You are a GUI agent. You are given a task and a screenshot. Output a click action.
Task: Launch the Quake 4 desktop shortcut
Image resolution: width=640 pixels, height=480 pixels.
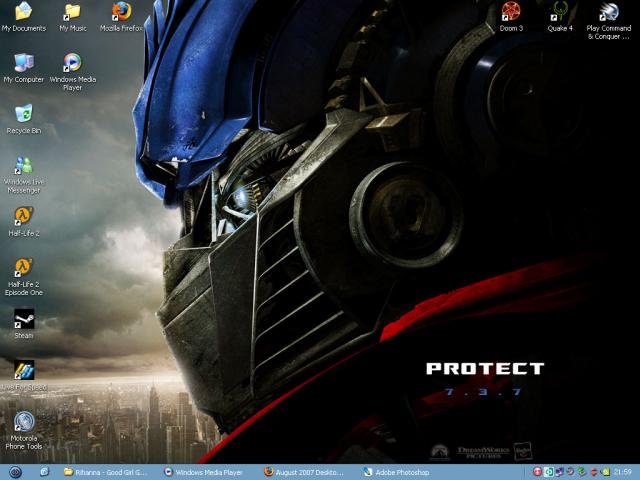(x=560, y=17)
